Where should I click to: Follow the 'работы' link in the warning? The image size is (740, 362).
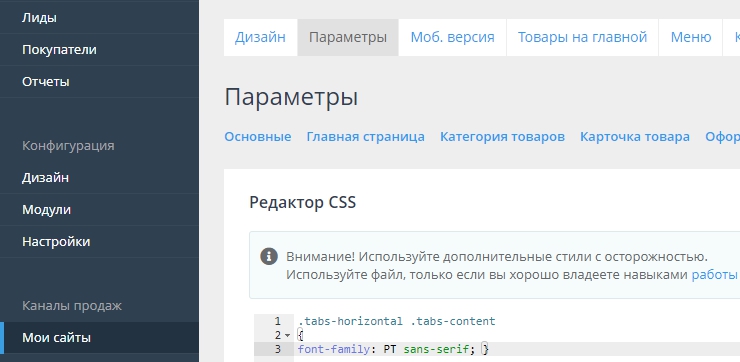pos(715,275)
